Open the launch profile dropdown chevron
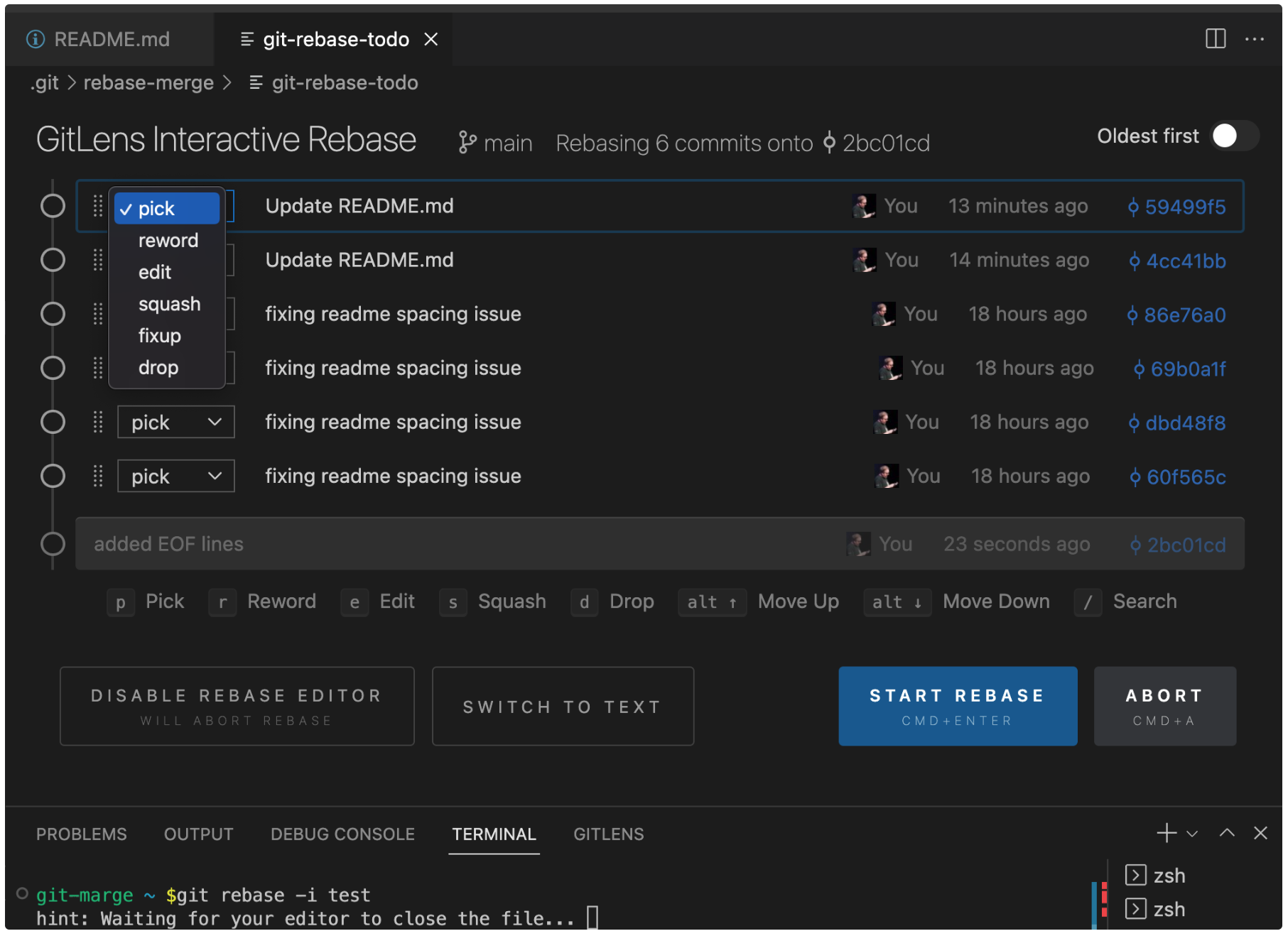This screenshot has width=1288, height=936. point(1192,834)
